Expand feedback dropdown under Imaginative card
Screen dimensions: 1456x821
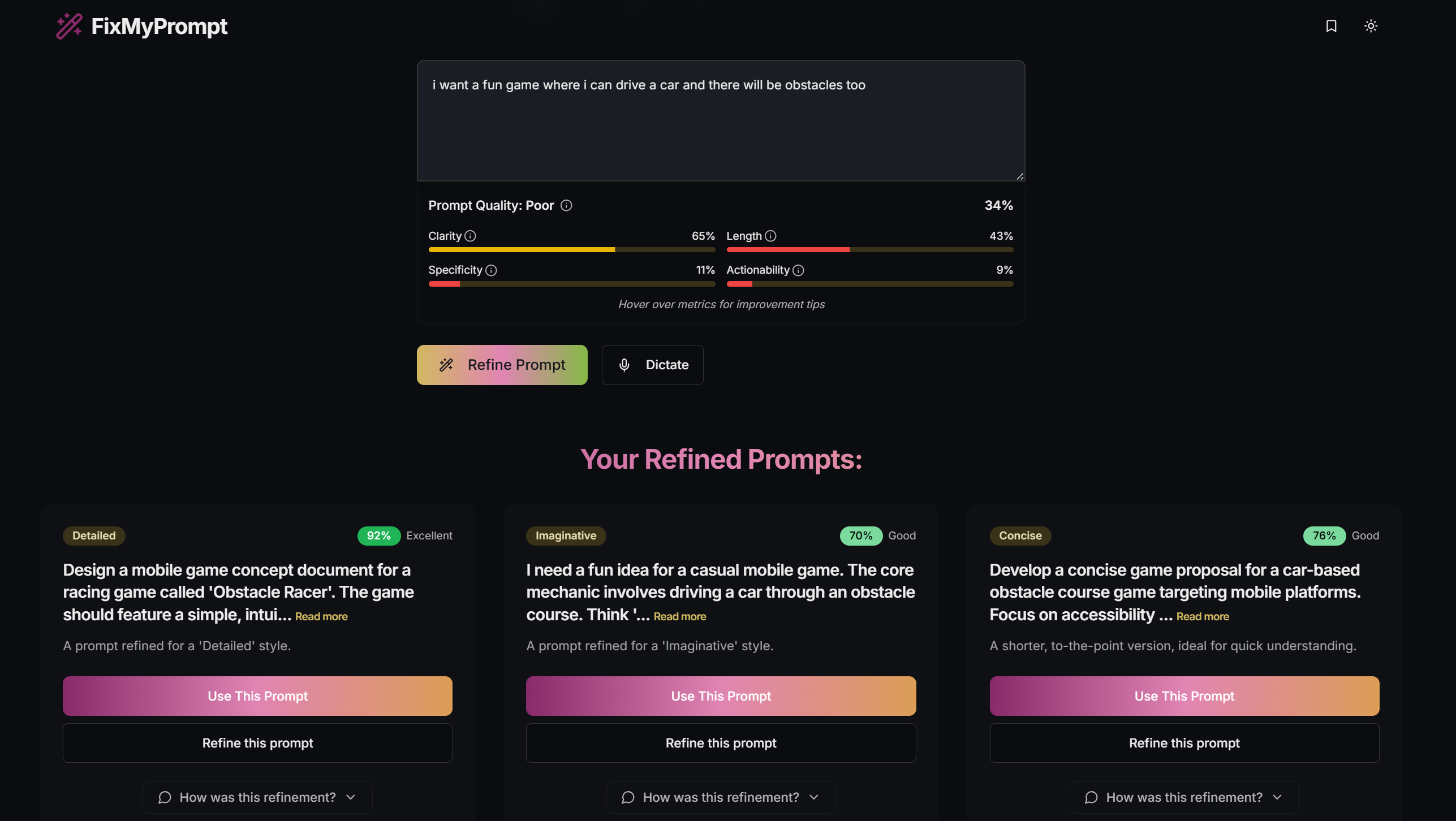coord(721,797)
